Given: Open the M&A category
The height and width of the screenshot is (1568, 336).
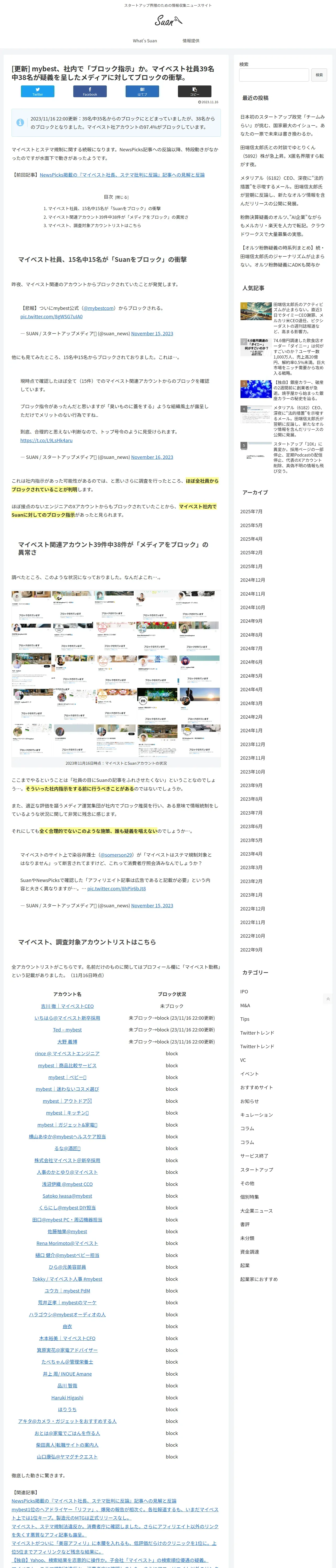Looking at the screenshot, I should coord(245,1006).
